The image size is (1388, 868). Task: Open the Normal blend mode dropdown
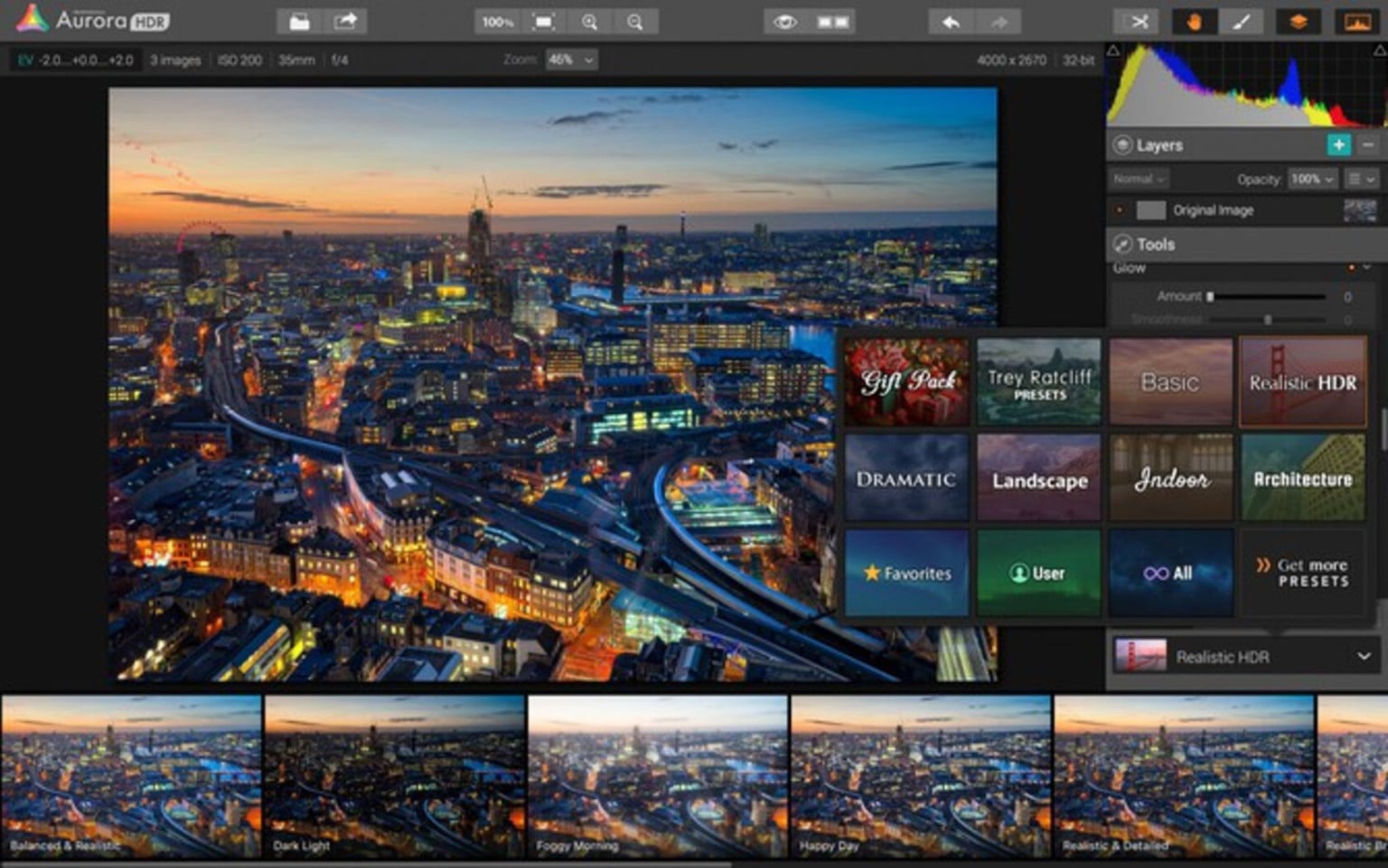point(1137,179)
